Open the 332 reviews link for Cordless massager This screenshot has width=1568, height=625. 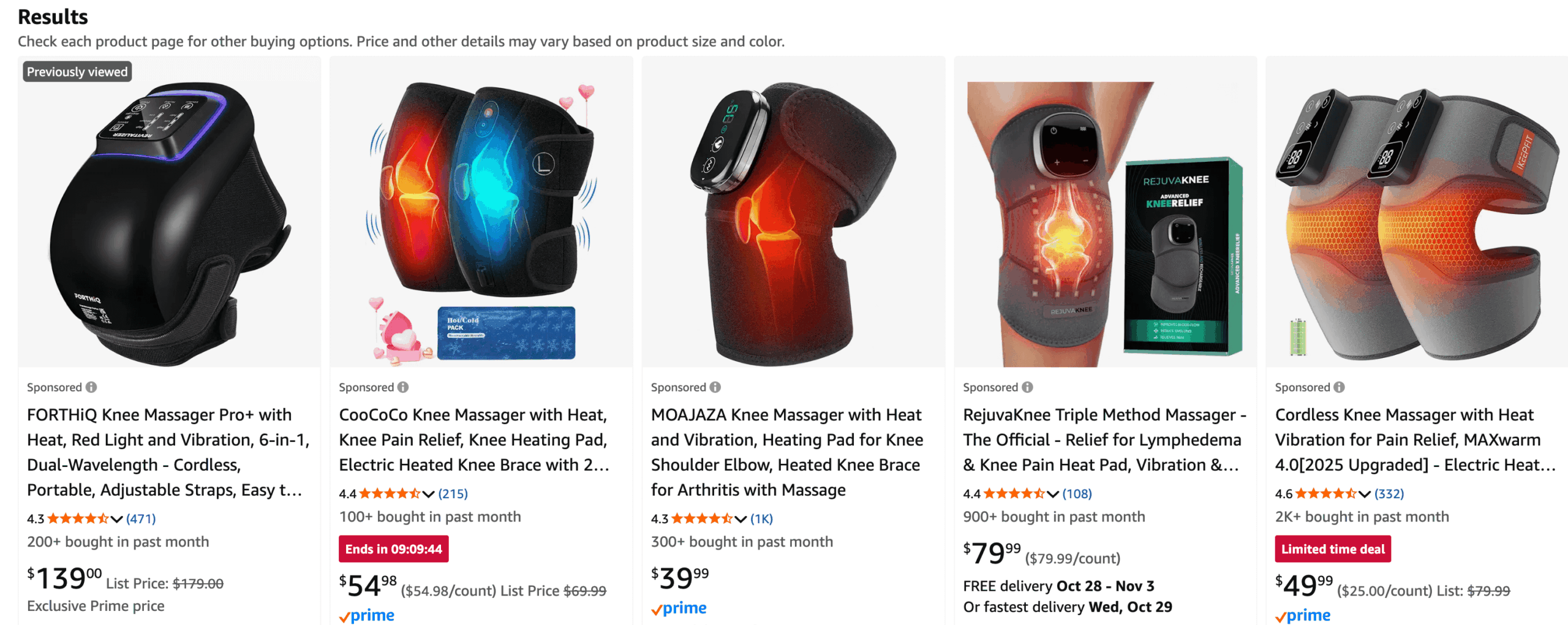1389,494
